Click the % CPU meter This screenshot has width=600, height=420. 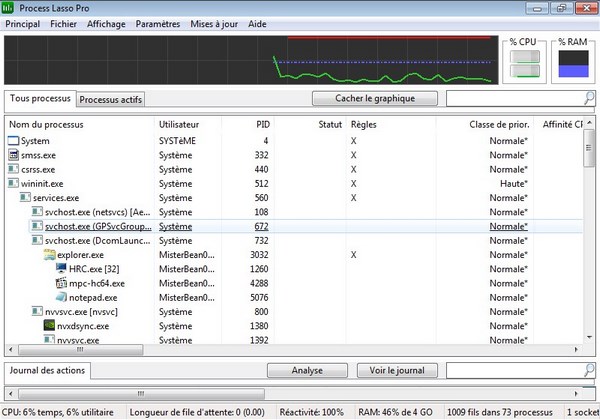[x=525, y=64]
